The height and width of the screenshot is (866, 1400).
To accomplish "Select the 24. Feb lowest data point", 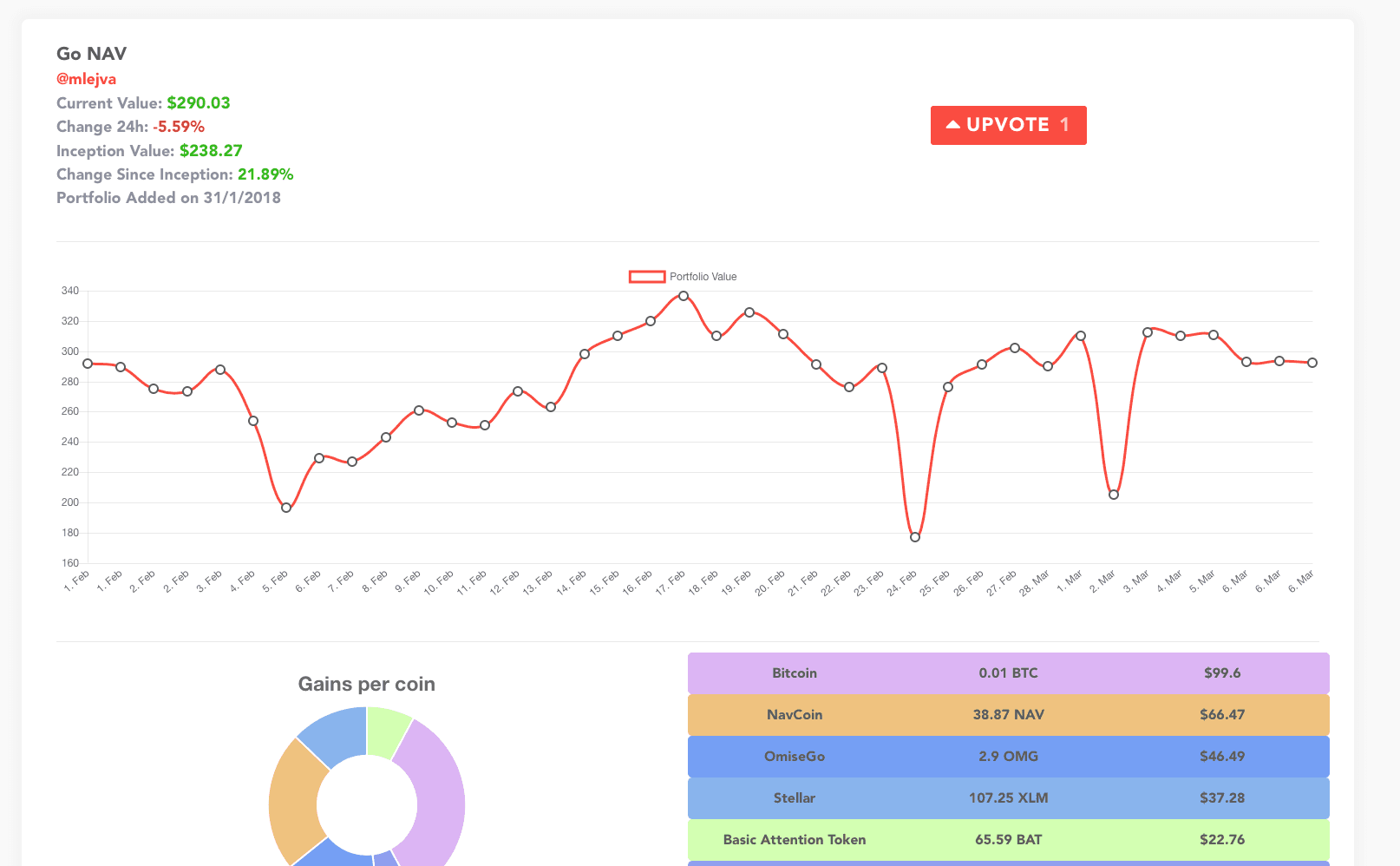I will pos(915,537).
